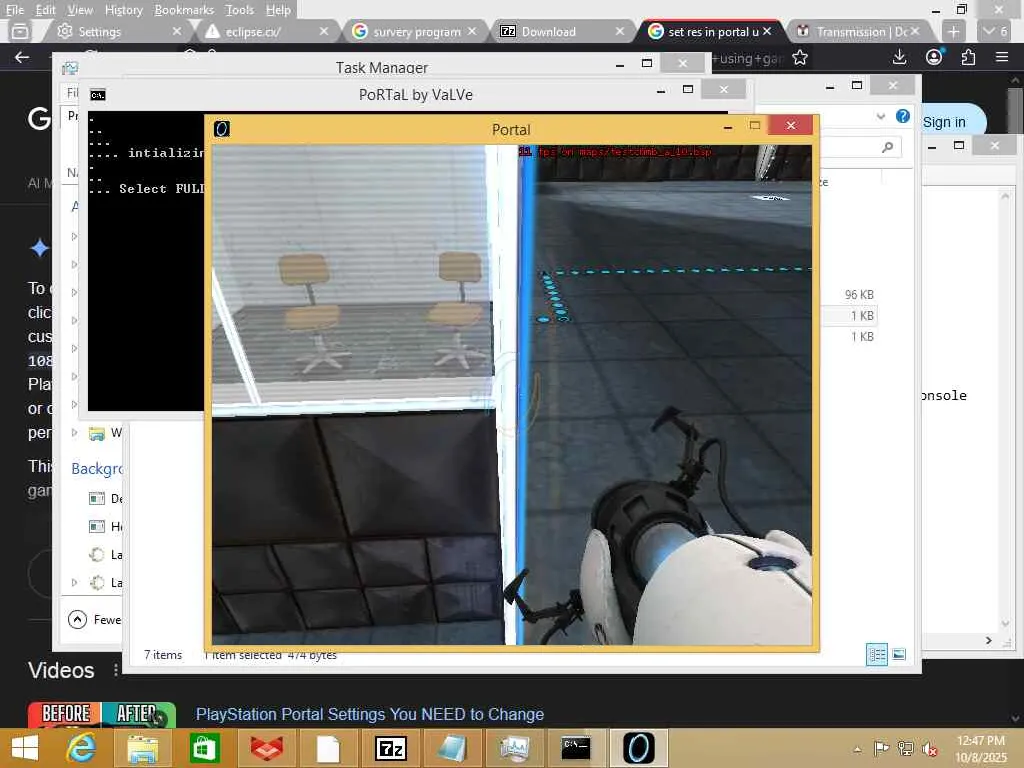The image size is (1024, 768).
Task: Open Help in the File Explorer window
Action: pyautogui.click(x=903, y=116)
